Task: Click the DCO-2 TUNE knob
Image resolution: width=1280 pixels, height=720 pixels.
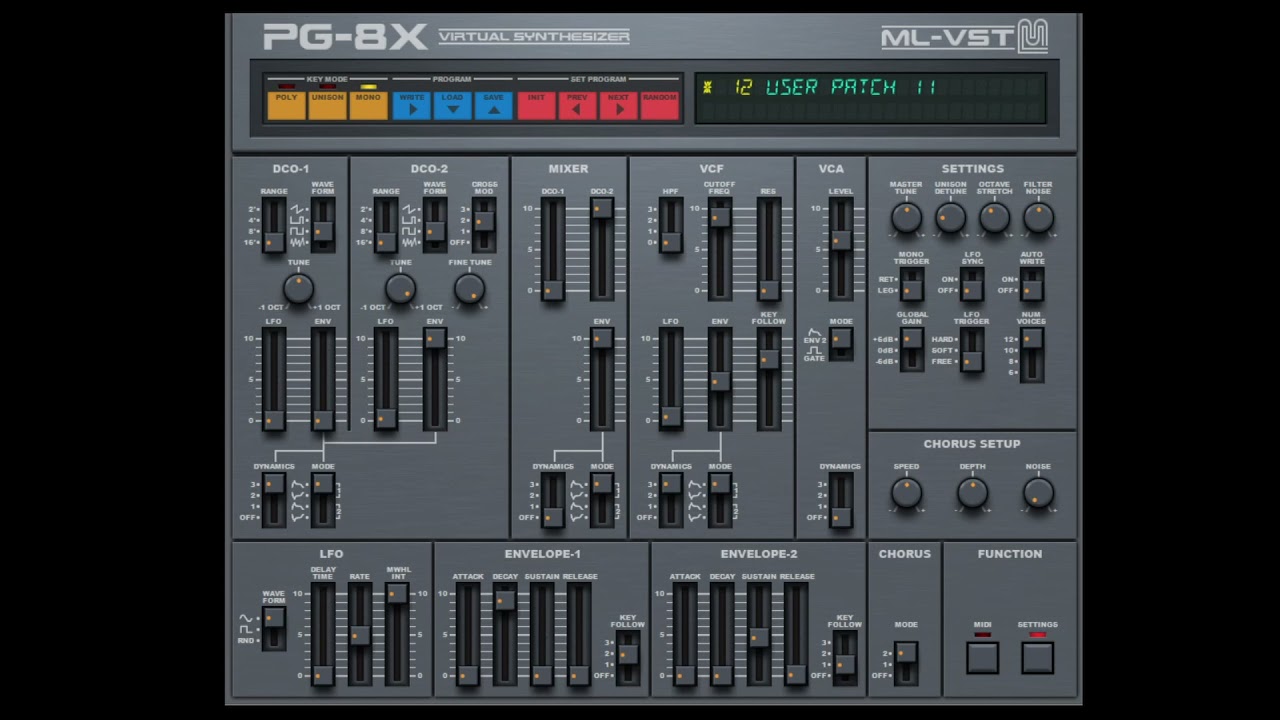Action: 400,289
